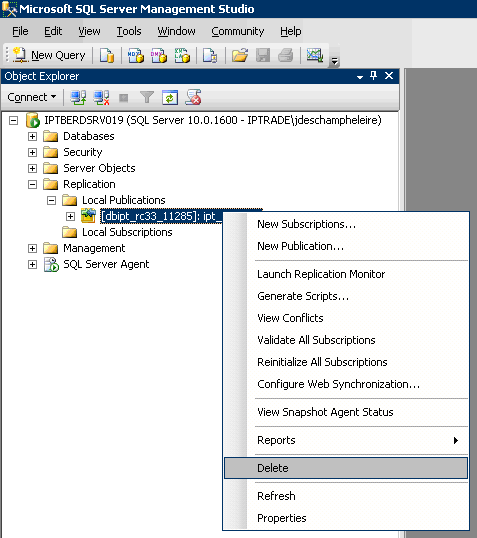
Task: Click the SQL Server Compact Query icon
Action: pos(210,55)
